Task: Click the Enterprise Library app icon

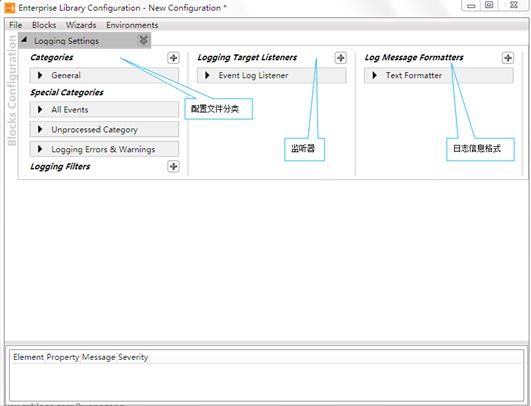Action: [x=9, y=8]
